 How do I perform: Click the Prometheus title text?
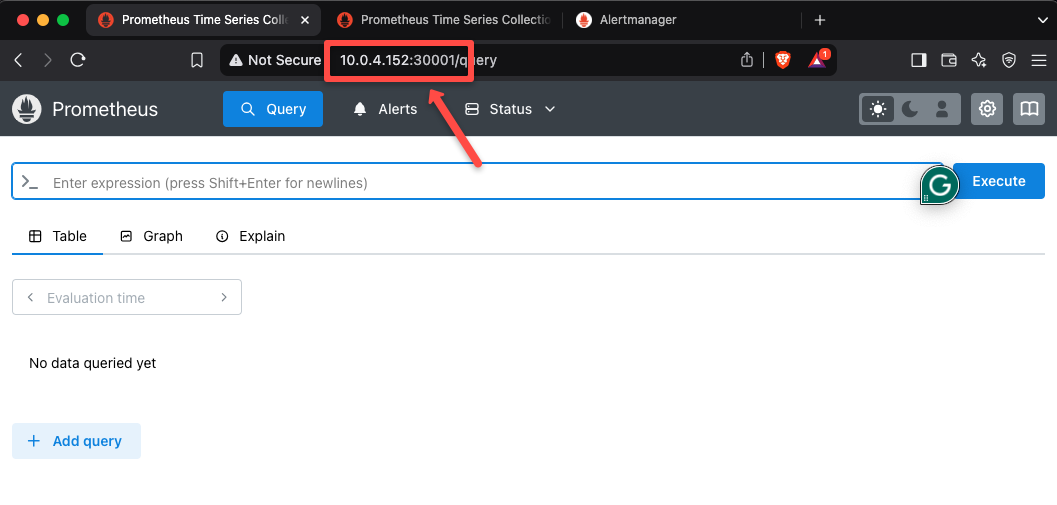(x=105, y=109)
